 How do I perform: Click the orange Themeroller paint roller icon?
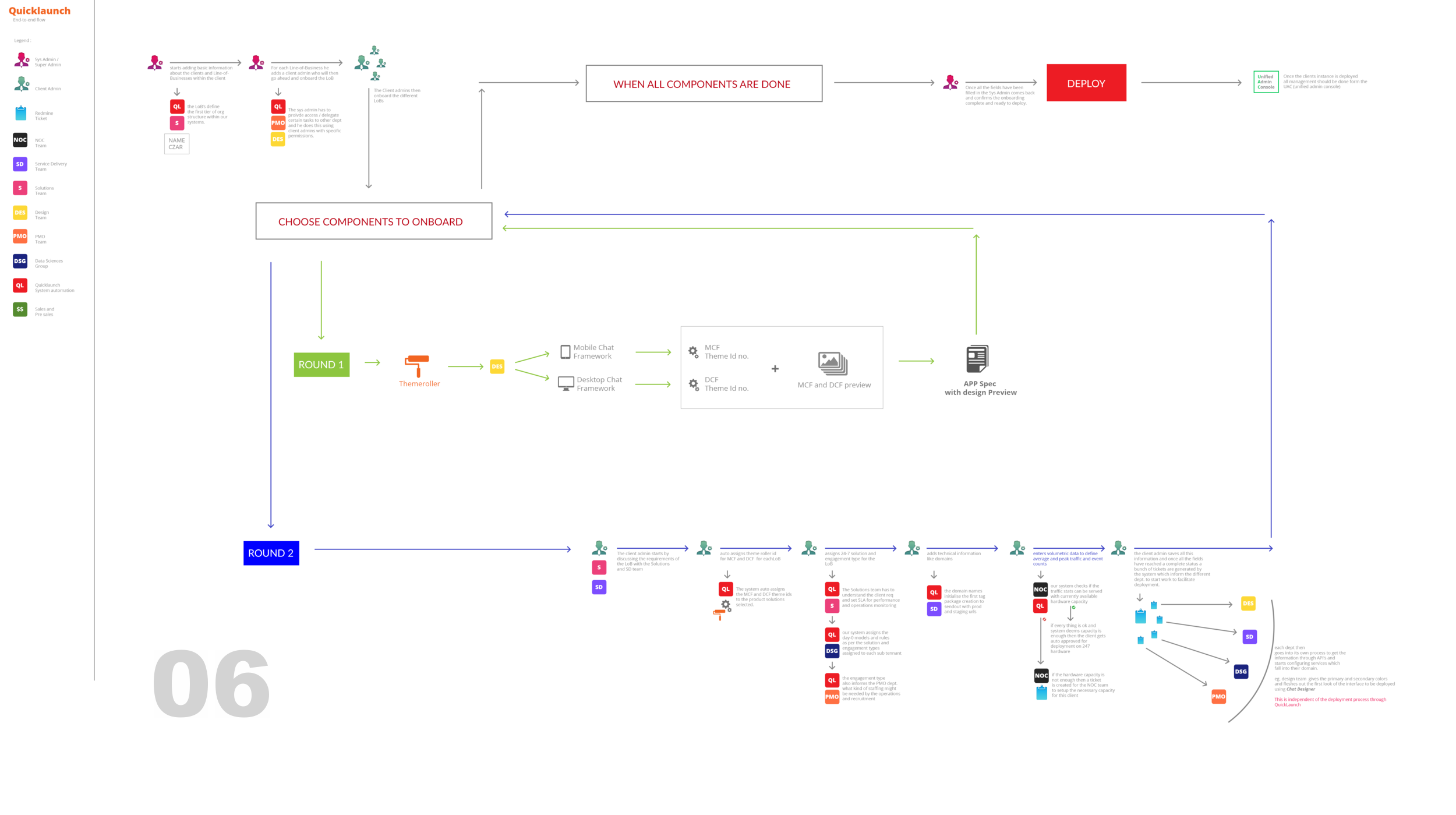pos(417,366)
